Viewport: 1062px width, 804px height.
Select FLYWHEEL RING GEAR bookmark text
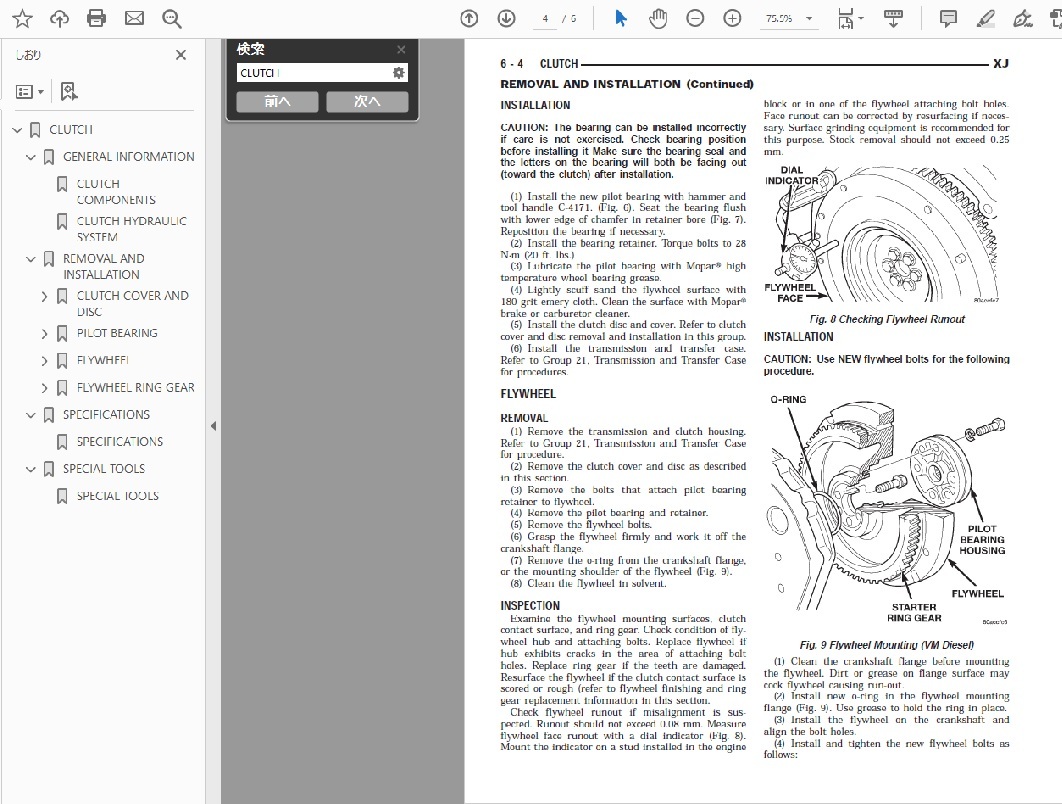click(x=135, y=387)
